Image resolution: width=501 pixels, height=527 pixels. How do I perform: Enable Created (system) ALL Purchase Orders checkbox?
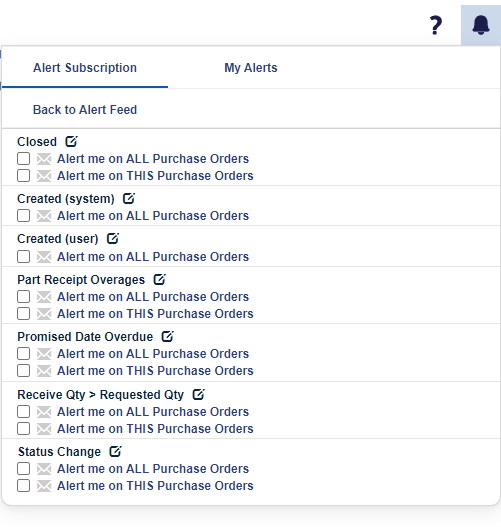pos(24,215)
